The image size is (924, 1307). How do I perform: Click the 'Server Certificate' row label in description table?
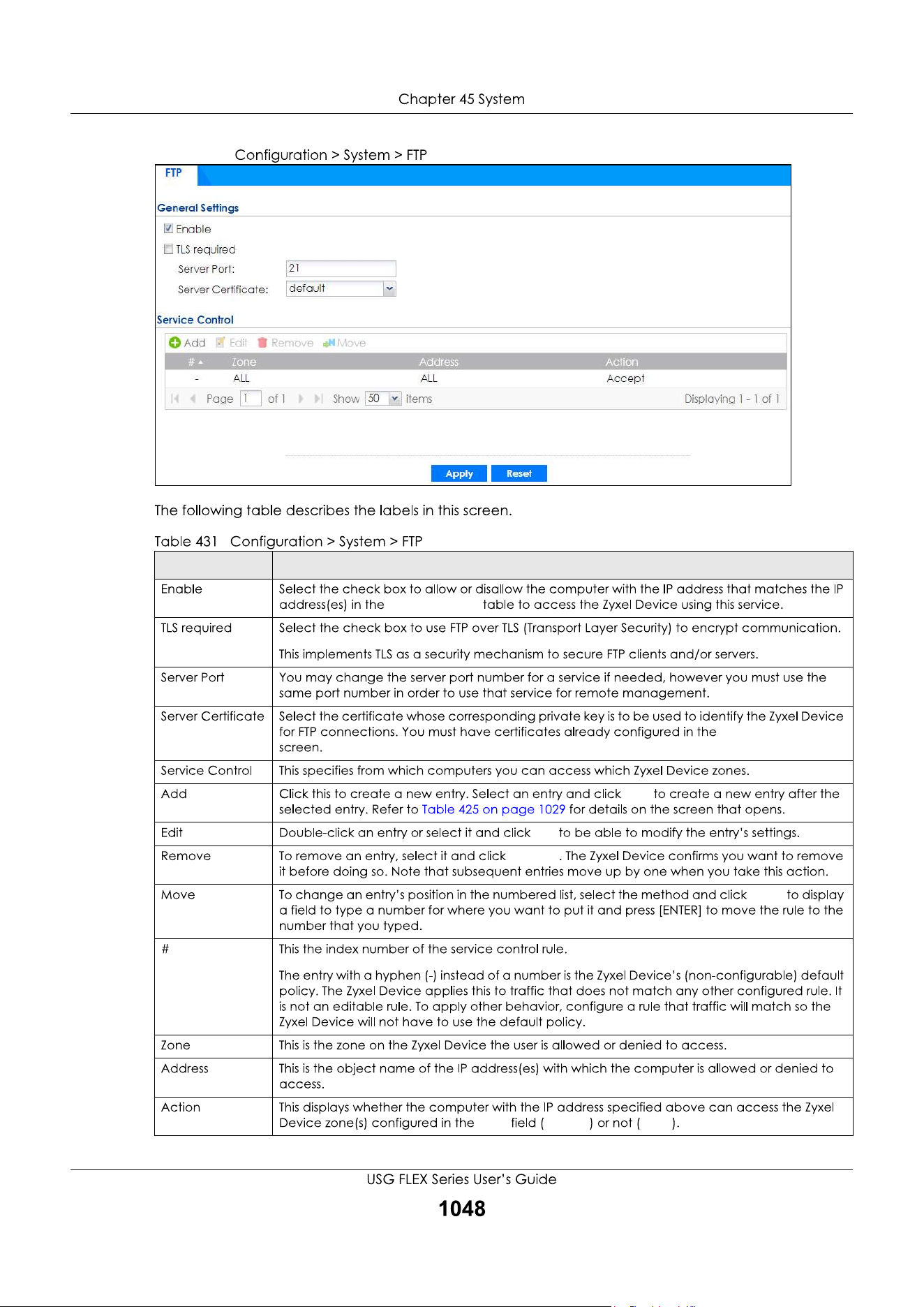(x=213, y=716)
